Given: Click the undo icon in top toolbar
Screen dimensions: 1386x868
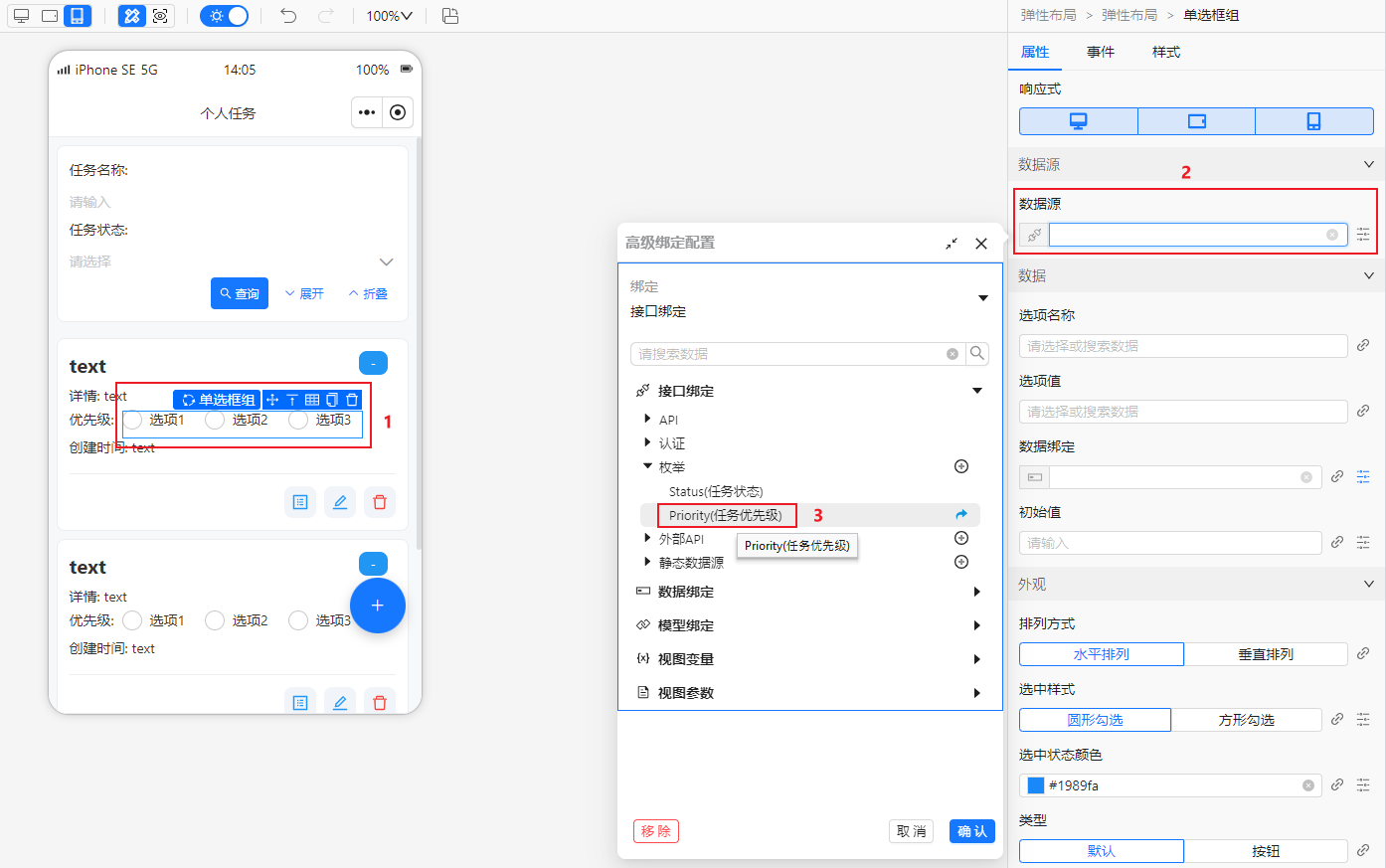Looking at the screenshot, I should [289, 15].
